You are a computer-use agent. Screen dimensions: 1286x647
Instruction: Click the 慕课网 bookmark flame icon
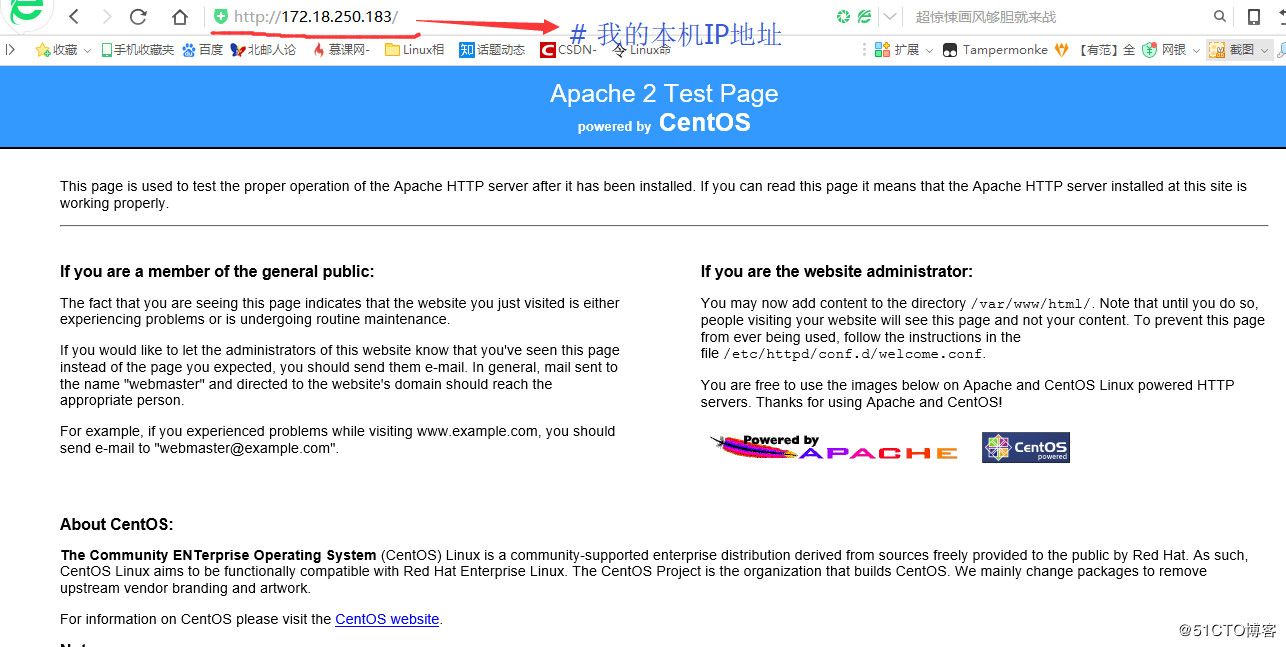coord(317,49)
